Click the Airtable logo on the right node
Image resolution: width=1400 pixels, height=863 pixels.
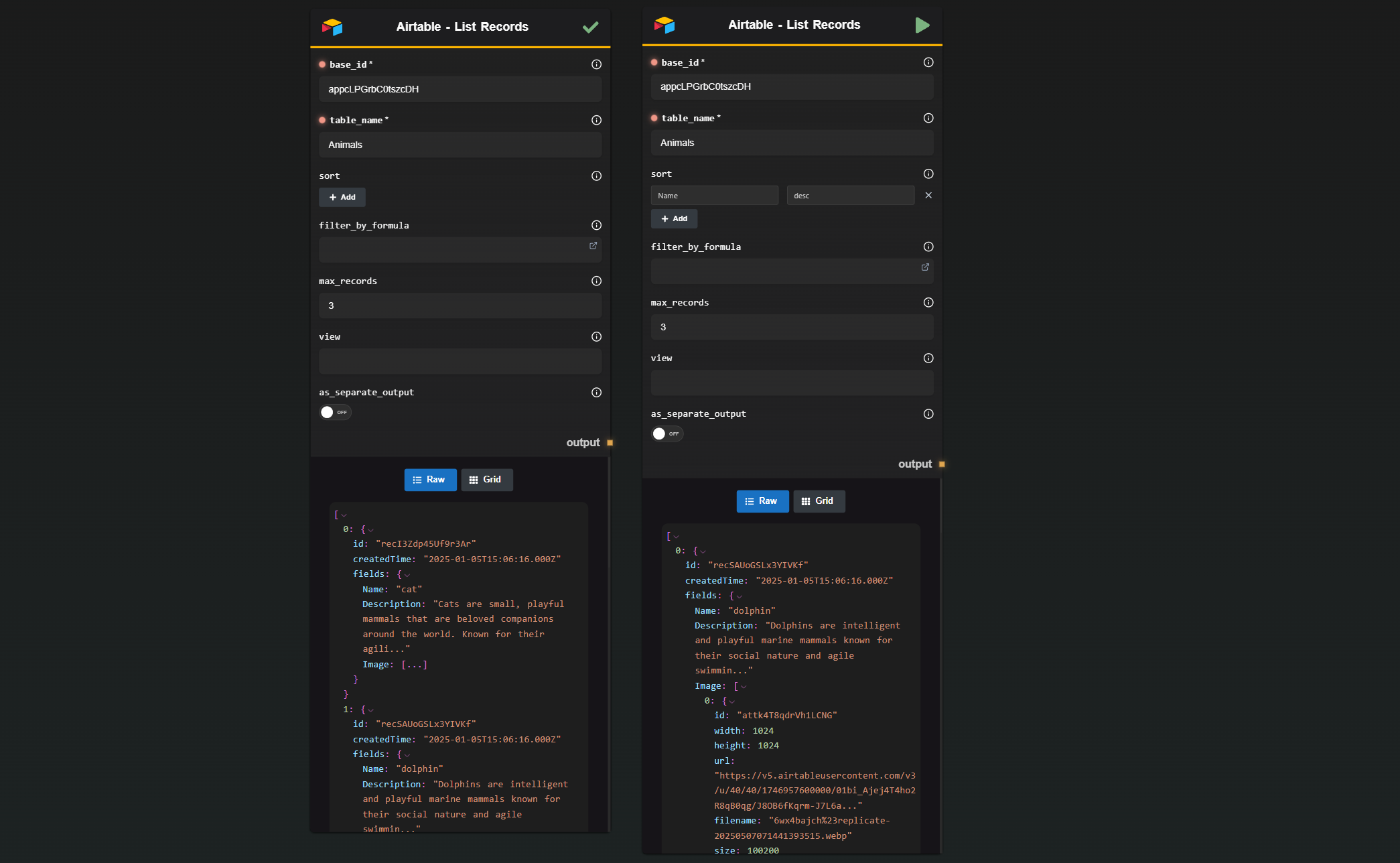pos(664,25)
